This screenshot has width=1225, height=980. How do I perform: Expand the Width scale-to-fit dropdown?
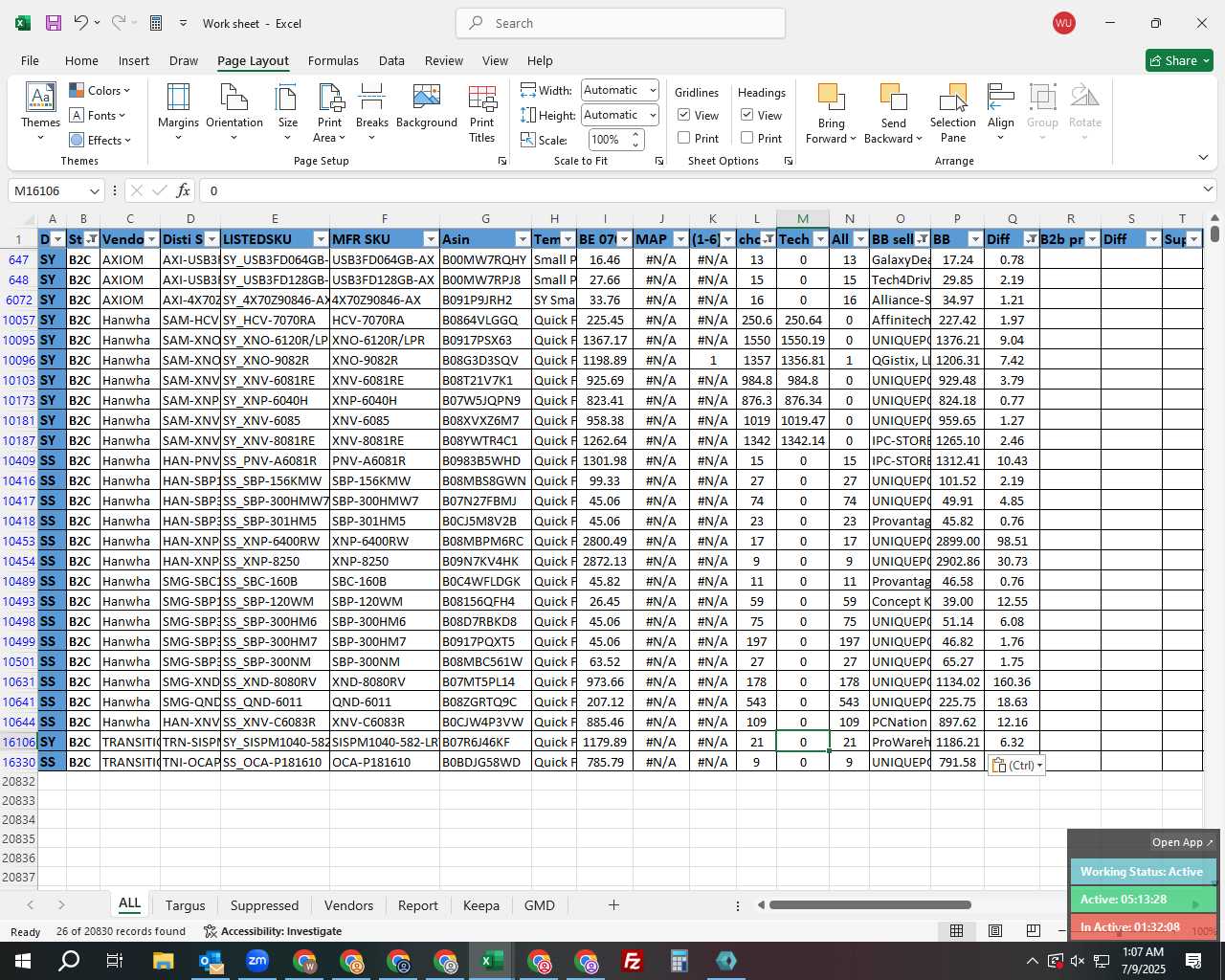(653, 90)
